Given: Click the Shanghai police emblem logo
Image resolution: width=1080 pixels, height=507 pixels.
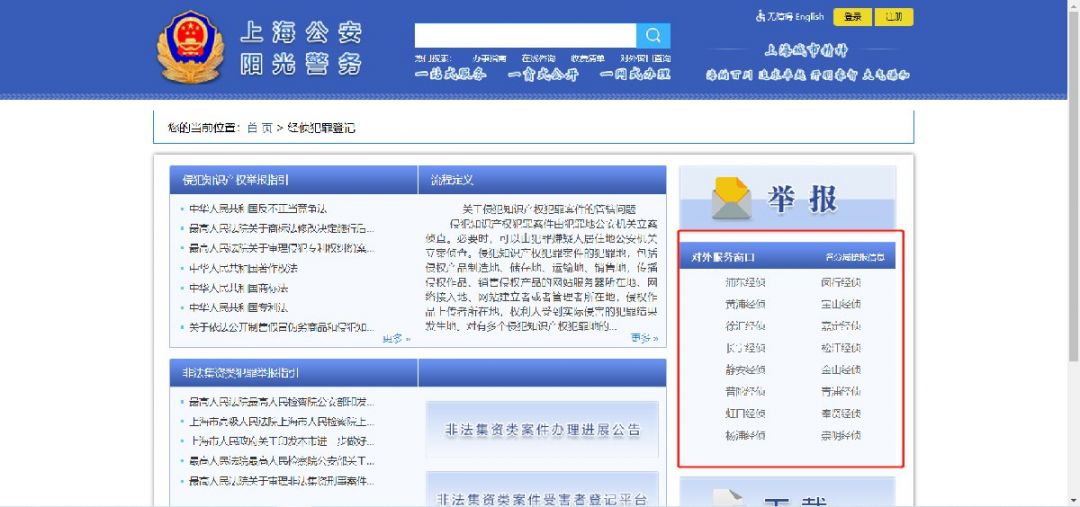Looking at the screenshot, I should coord(191,48).
